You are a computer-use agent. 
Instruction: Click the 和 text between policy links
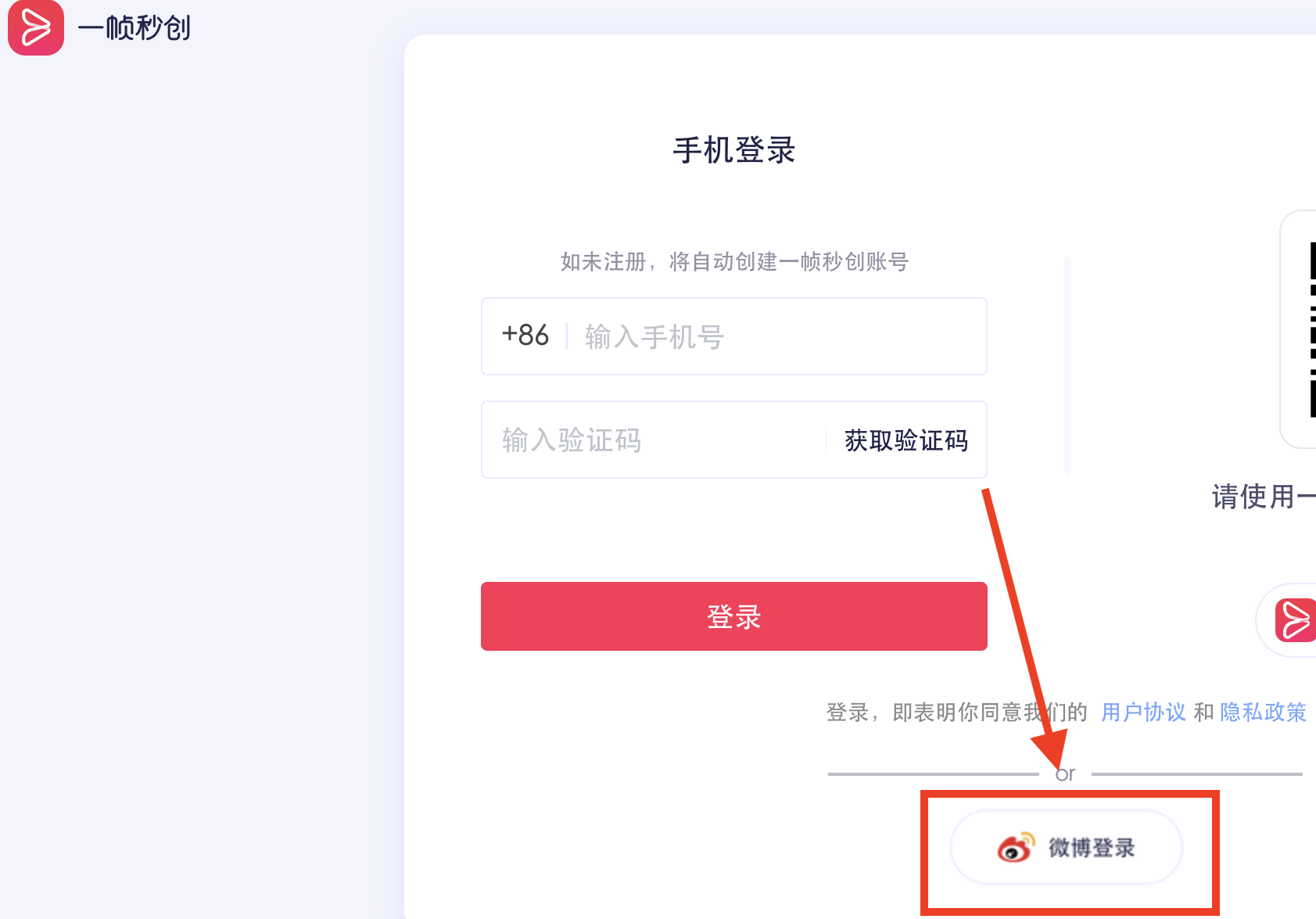(x=1203, y=712)
